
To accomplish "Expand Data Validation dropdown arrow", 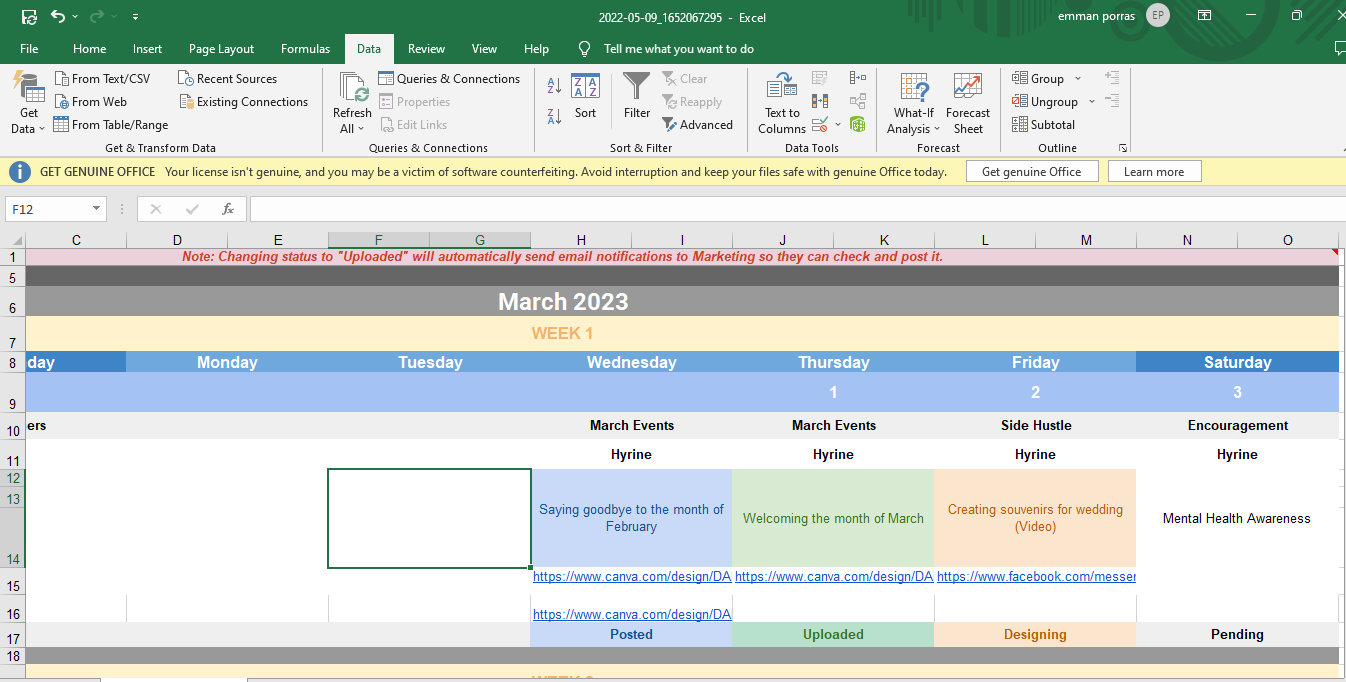I will click(x=838, y=125).
